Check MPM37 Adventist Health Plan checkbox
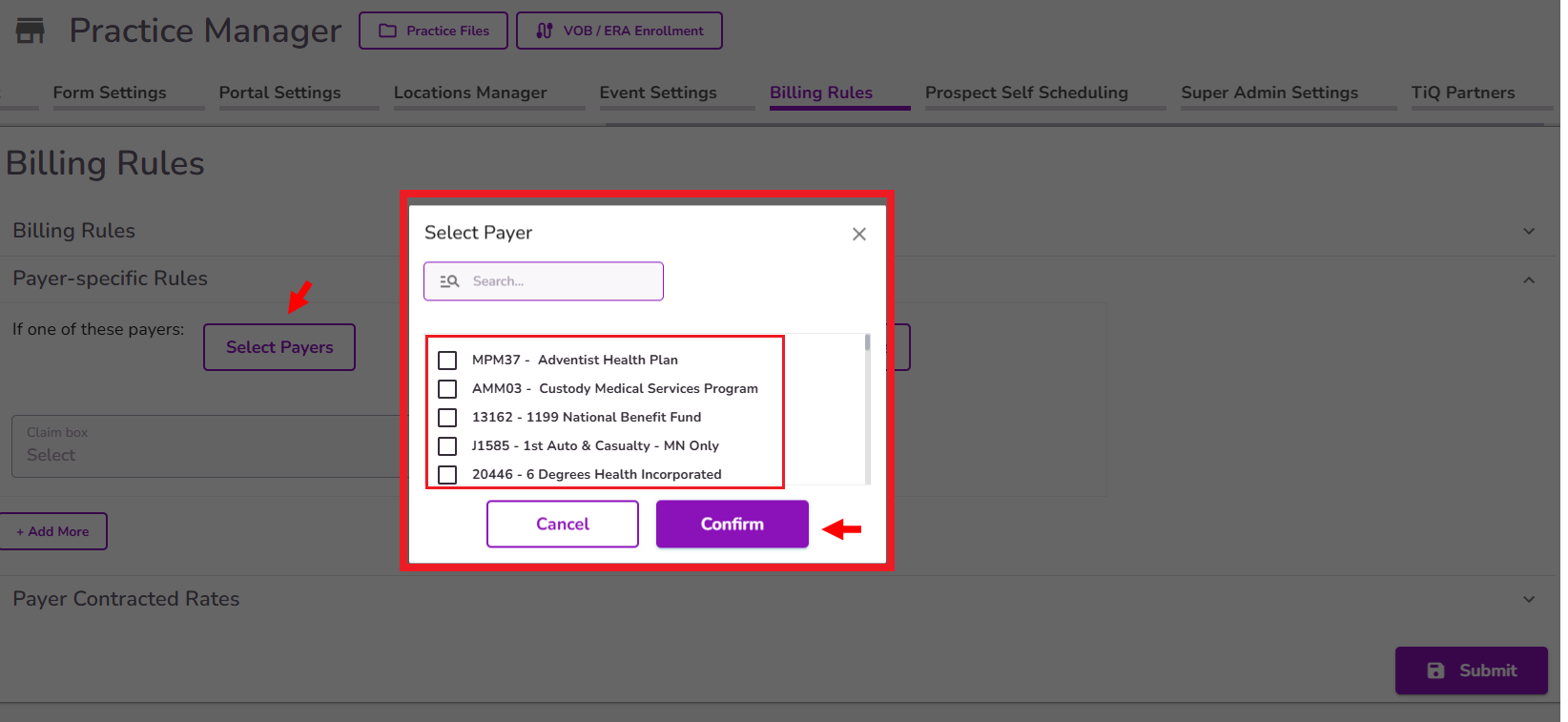This screenshot has width=1568, height=722. click(447, 361)
